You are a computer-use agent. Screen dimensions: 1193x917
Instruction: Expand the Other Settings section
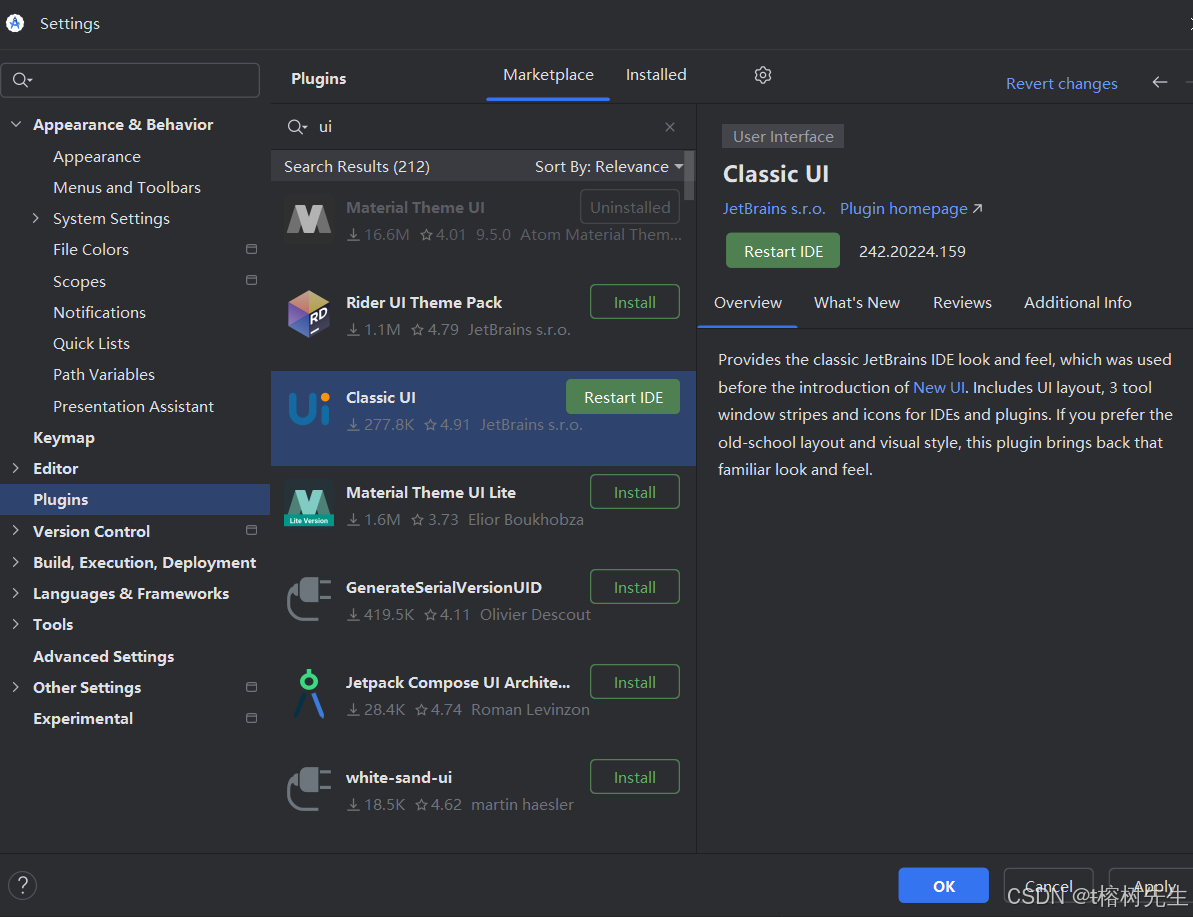pos(16,687)
